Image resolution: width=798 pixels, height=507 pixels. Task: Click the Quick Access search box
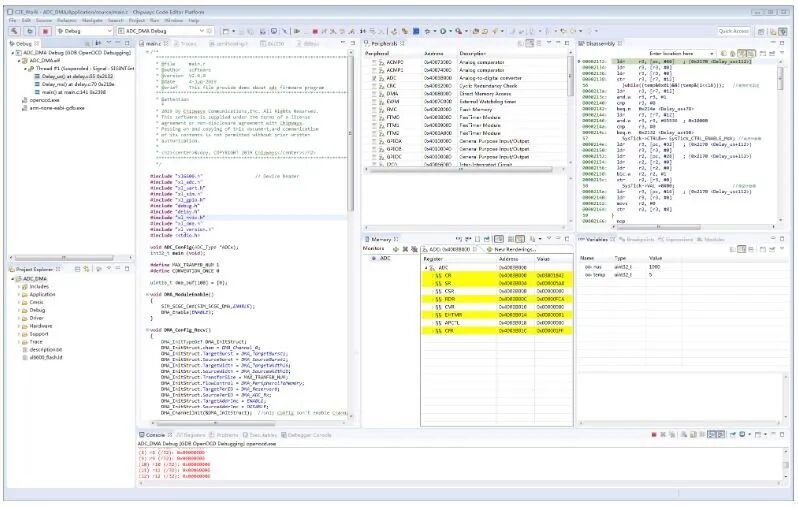point(733,31)
